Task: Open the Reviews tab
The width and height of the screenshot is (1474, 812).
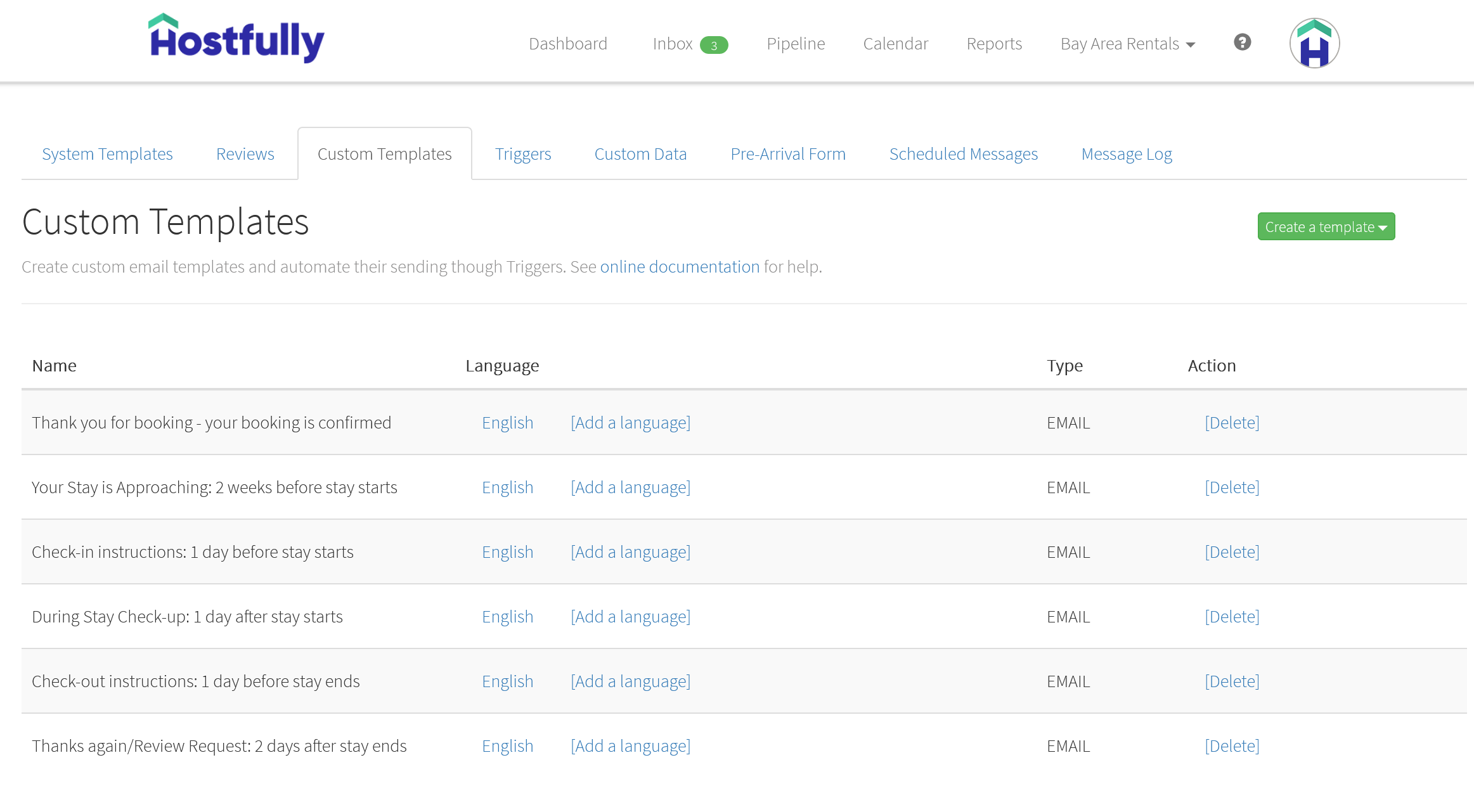Action: click(245, 153)
